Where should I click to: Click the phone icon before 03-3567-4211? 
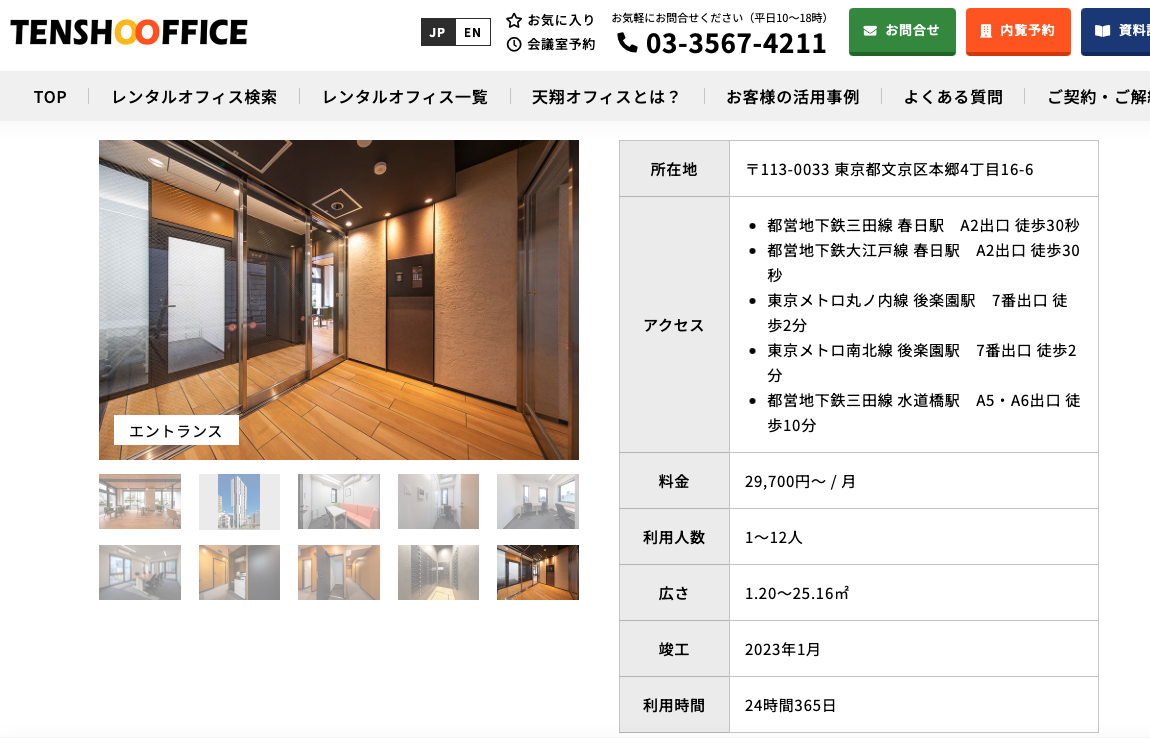click(627, 42)
